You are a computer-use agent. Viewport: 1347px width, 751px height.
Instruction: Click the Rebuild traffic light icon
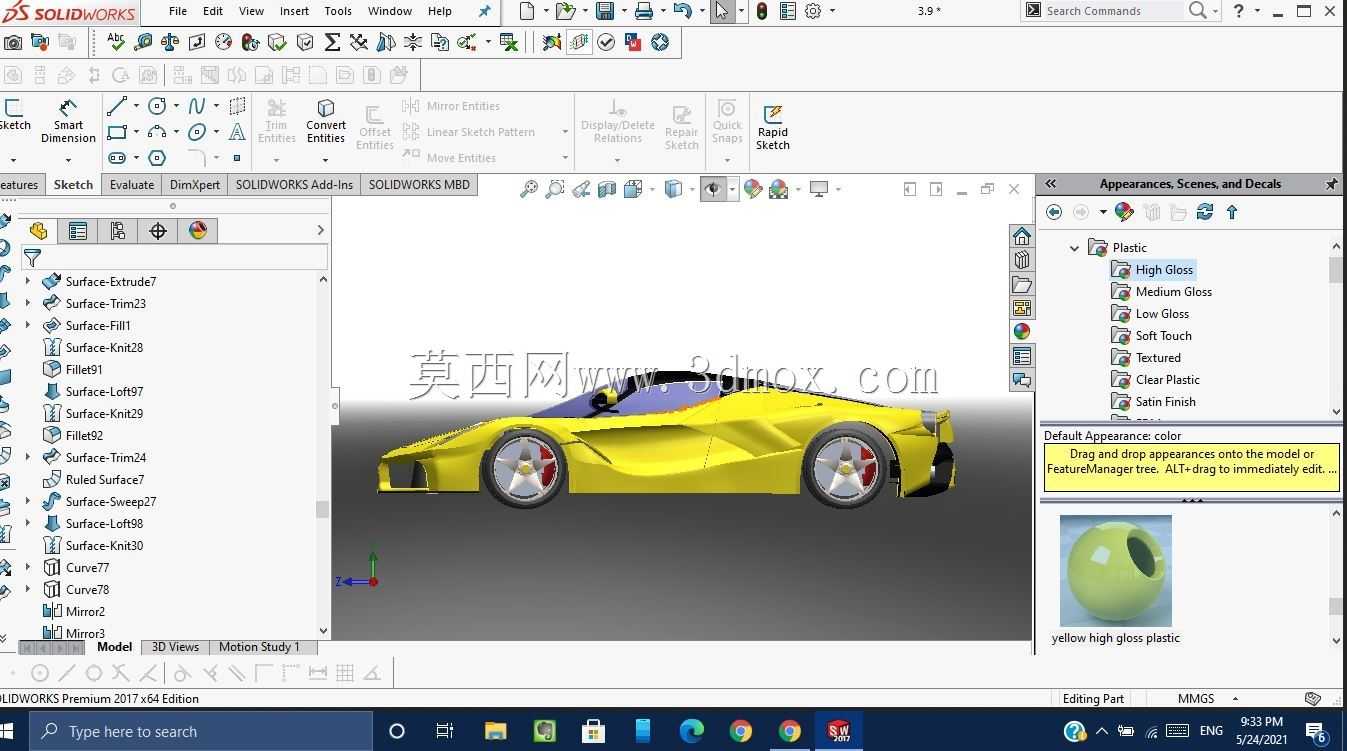pyautogui.click(x=762, y=11)
